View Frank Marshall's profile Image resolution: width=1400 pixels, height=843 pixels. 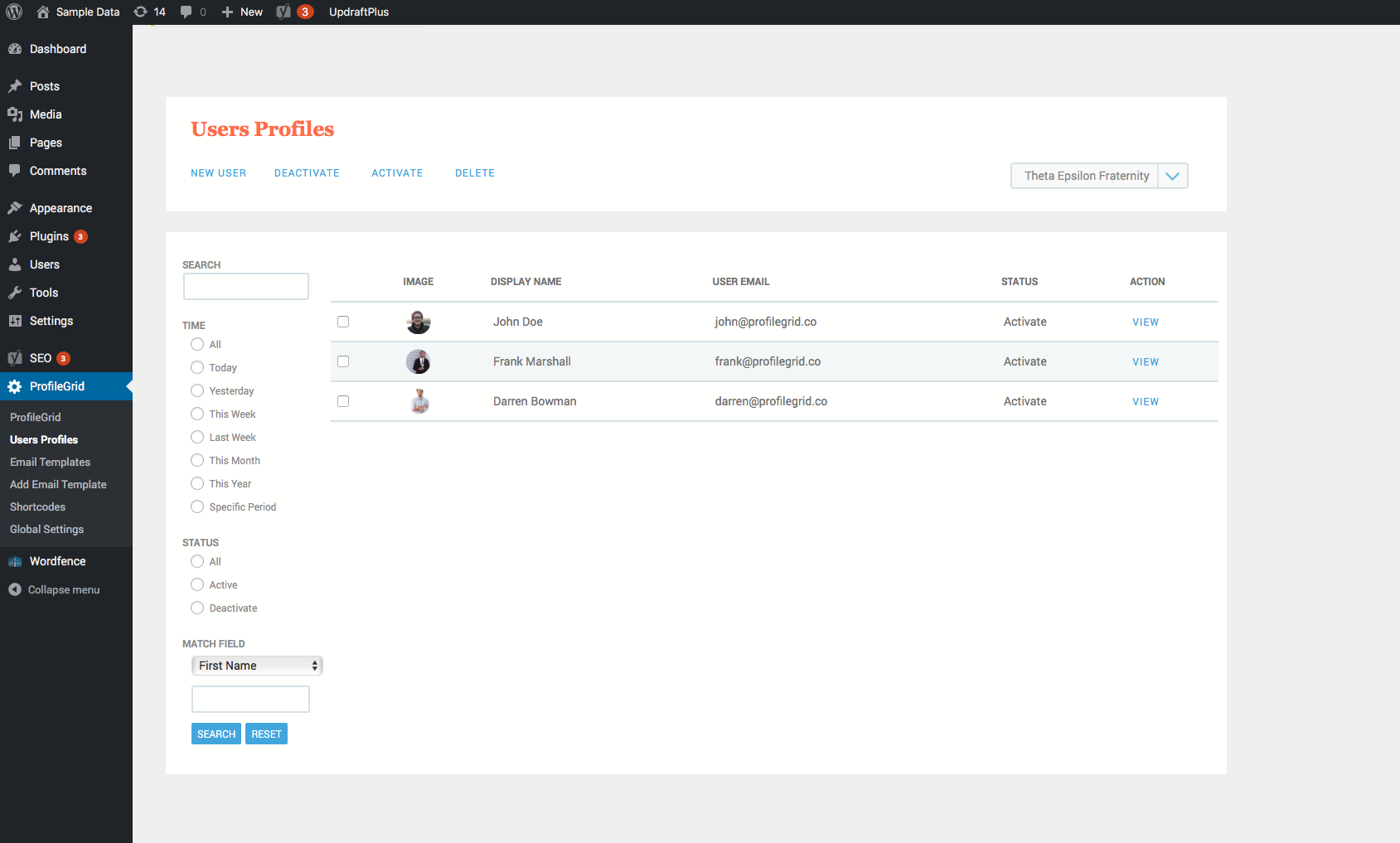(1146, 362)
